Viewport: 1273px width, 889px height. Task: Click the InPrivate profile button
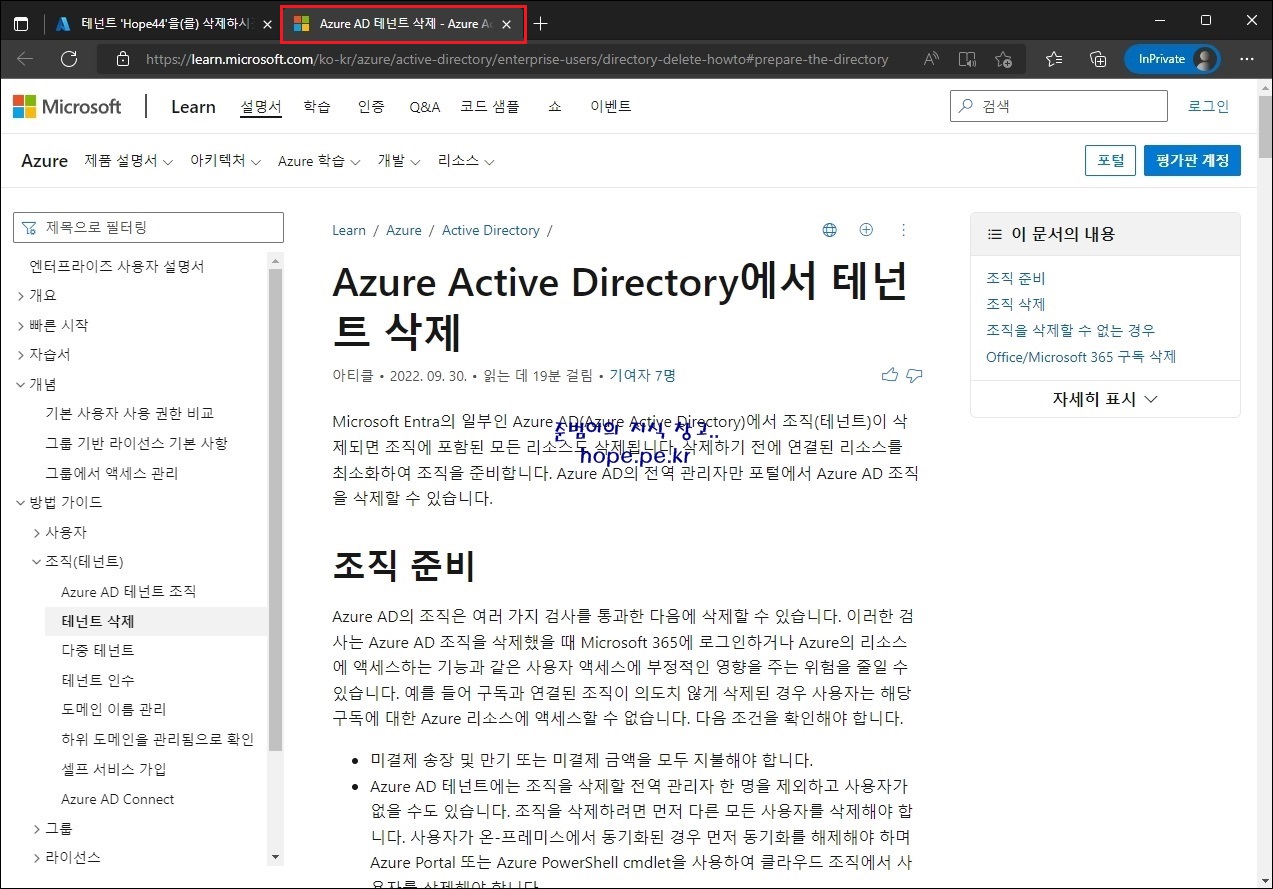[x=1173, y=59]
